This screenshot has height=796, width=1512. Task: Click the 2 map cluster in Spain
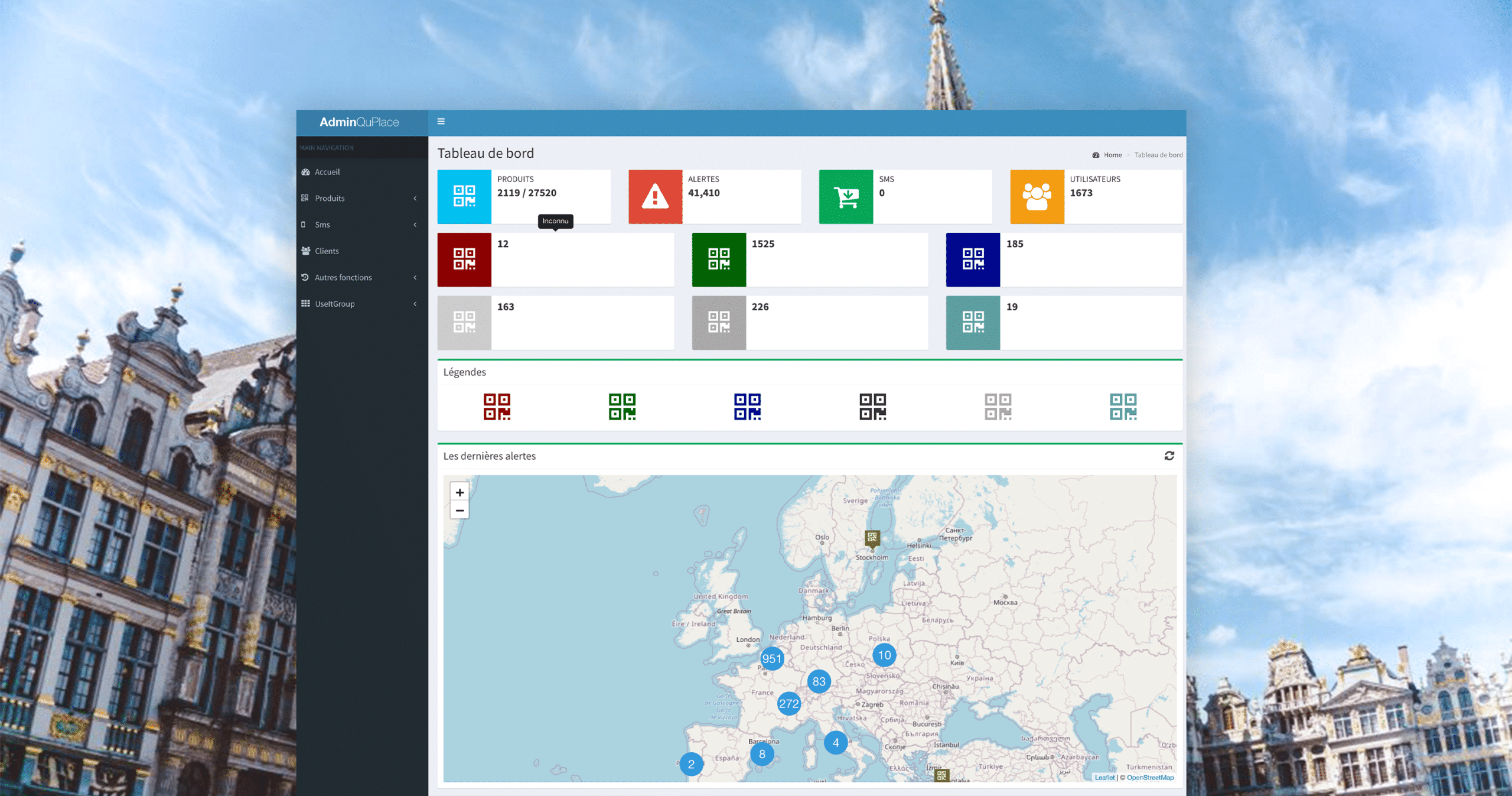coord(691,764)
